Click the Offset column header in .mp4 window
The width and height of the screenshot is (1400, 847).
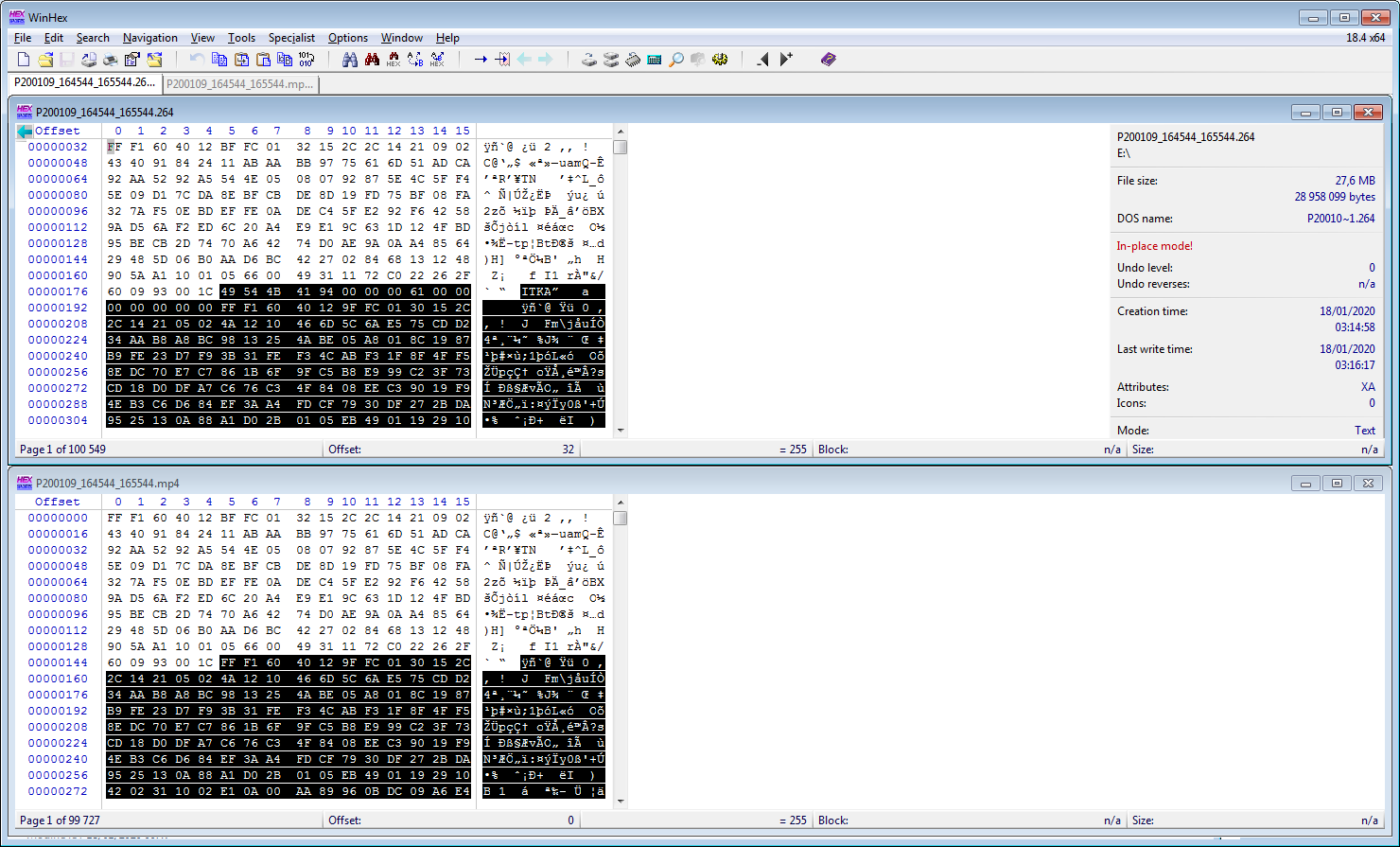58,503
